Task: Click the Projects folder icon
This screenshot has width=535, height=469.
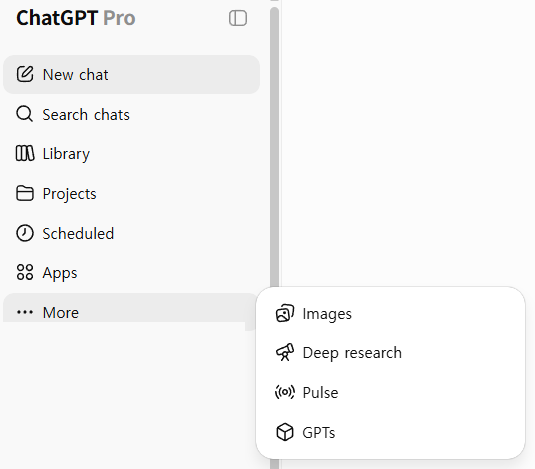Action: (25, 193)
